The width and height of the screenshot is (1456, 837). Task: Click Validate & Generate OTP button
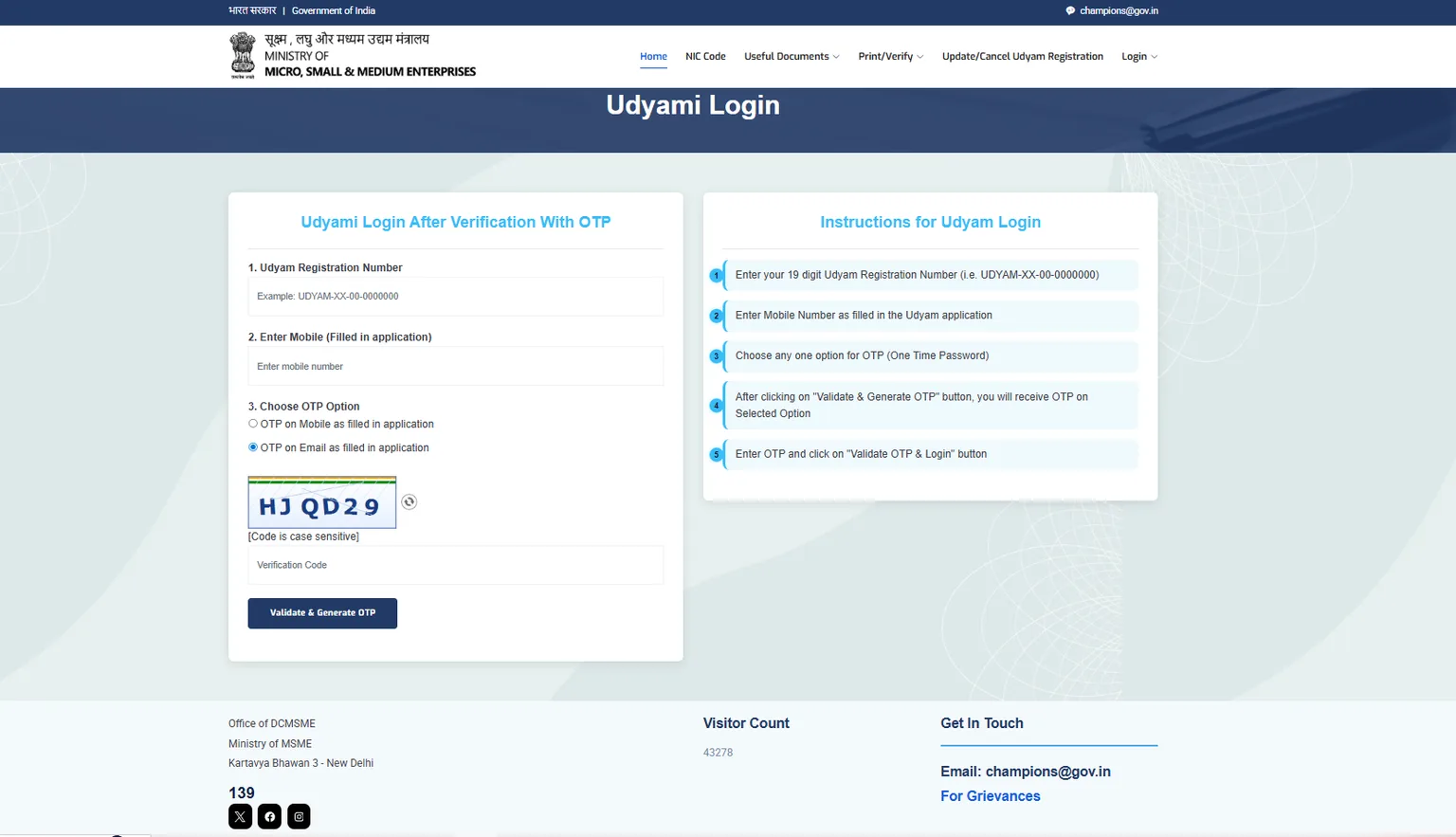click(322, 613)
